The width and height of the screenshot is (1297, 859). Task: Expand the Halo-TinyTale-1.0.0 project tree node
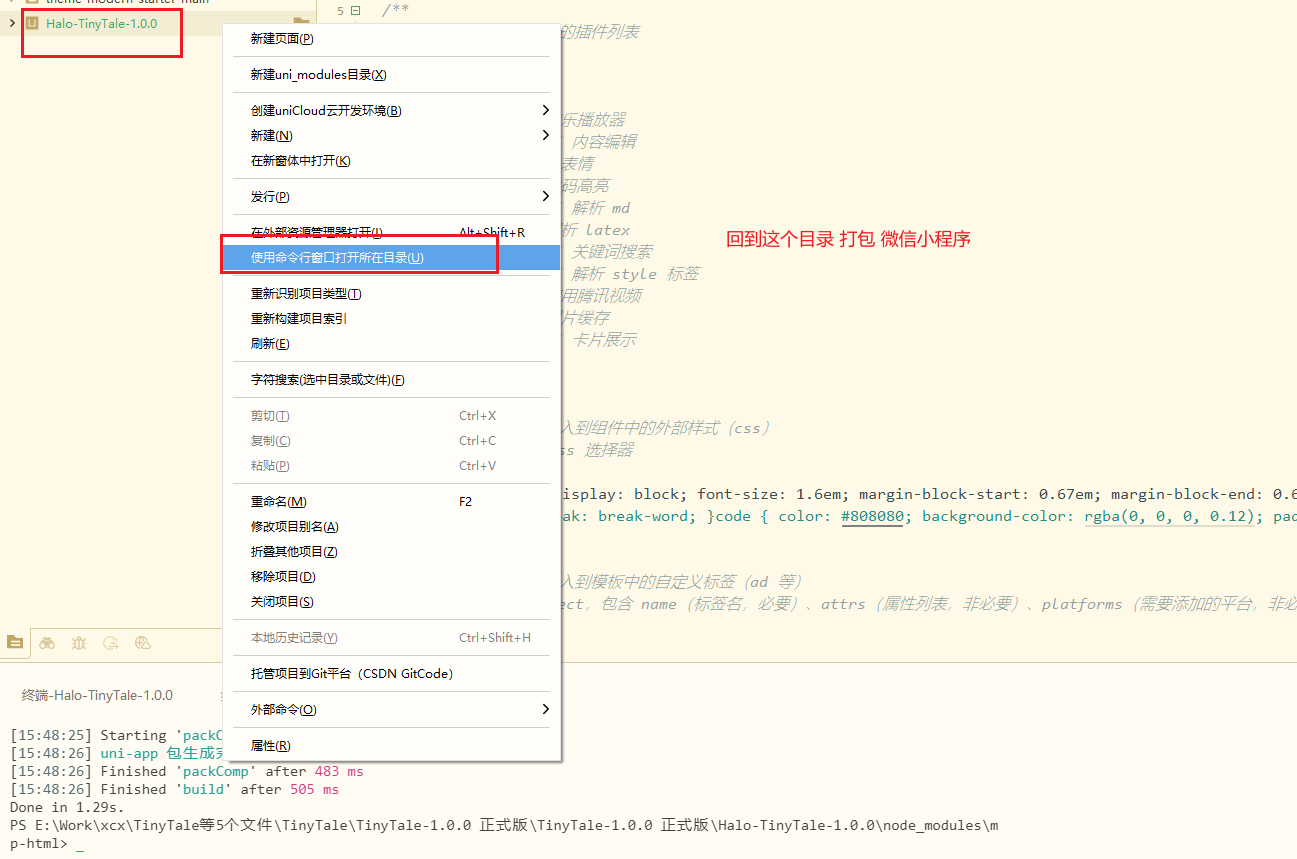coord(12,23)
